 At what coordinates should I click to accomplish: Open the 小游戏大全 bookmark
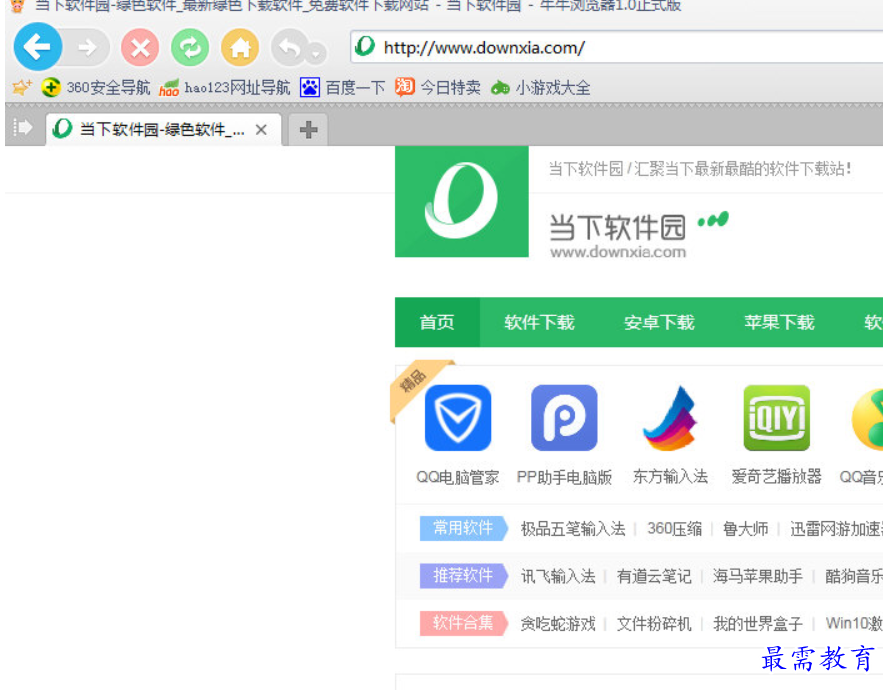[540, 88]
